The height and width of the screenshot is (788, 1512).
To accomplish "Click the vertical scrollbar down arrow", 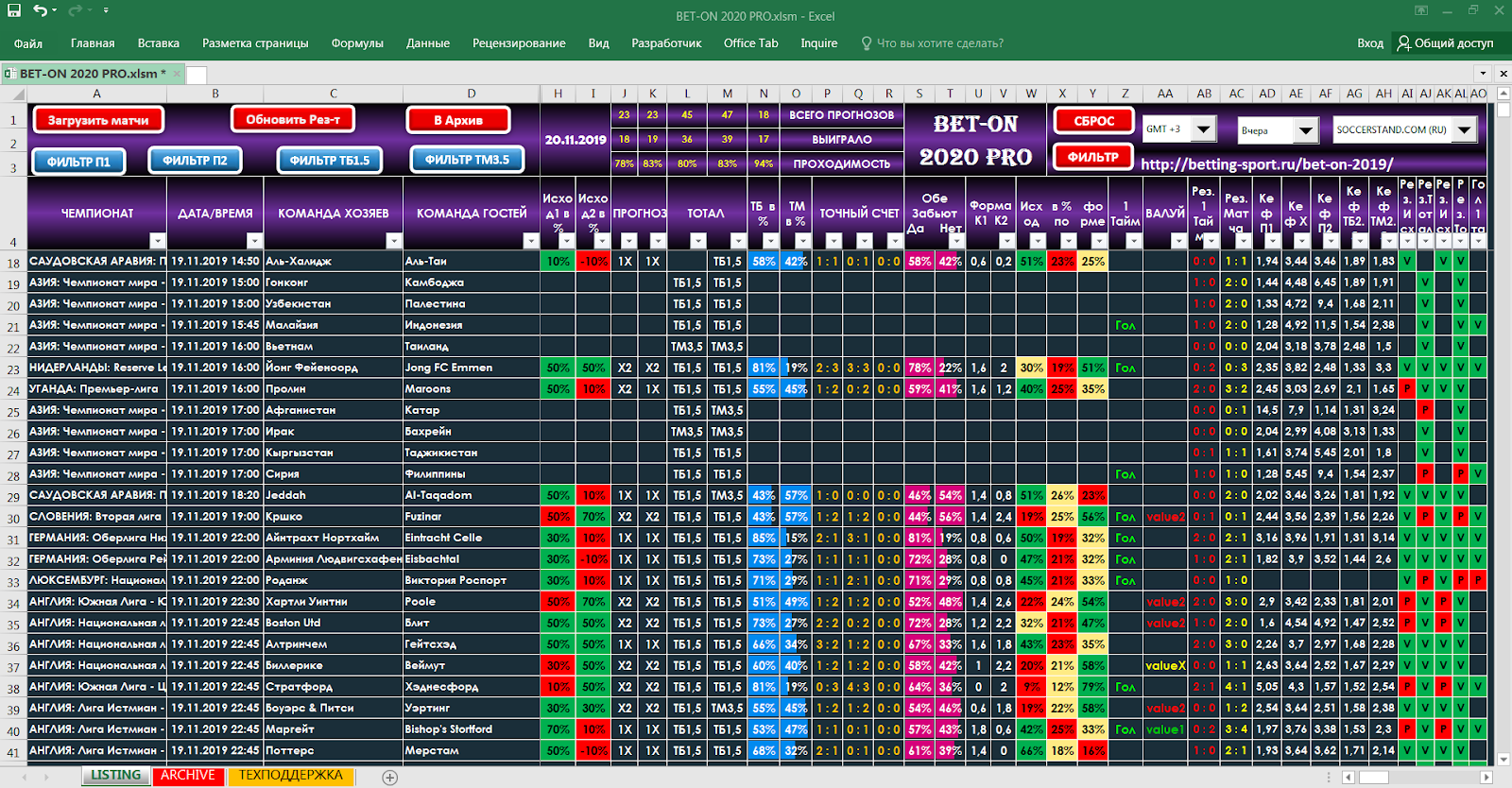I will [1503, 759].
